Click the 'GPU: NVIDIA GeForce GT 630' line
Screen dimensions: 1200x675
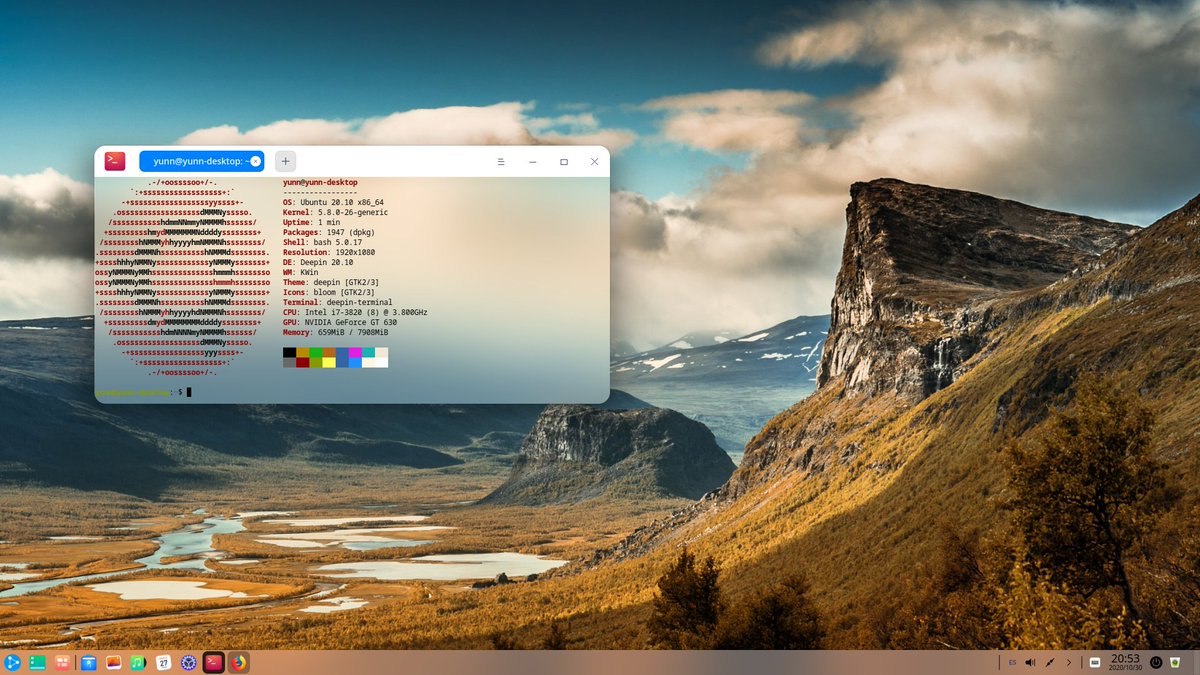(340, 322)
